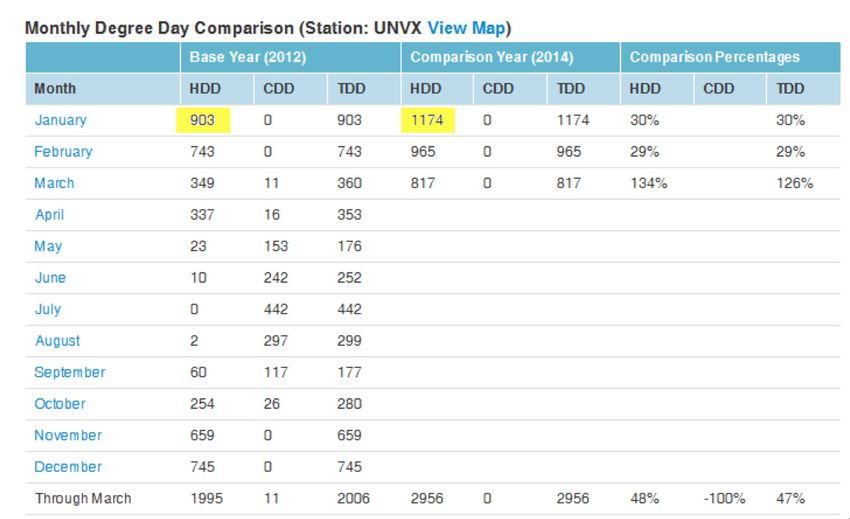The image size is (850, 519).
Task: Select the 177 September TDD value
Action: (x=349, y=372)
